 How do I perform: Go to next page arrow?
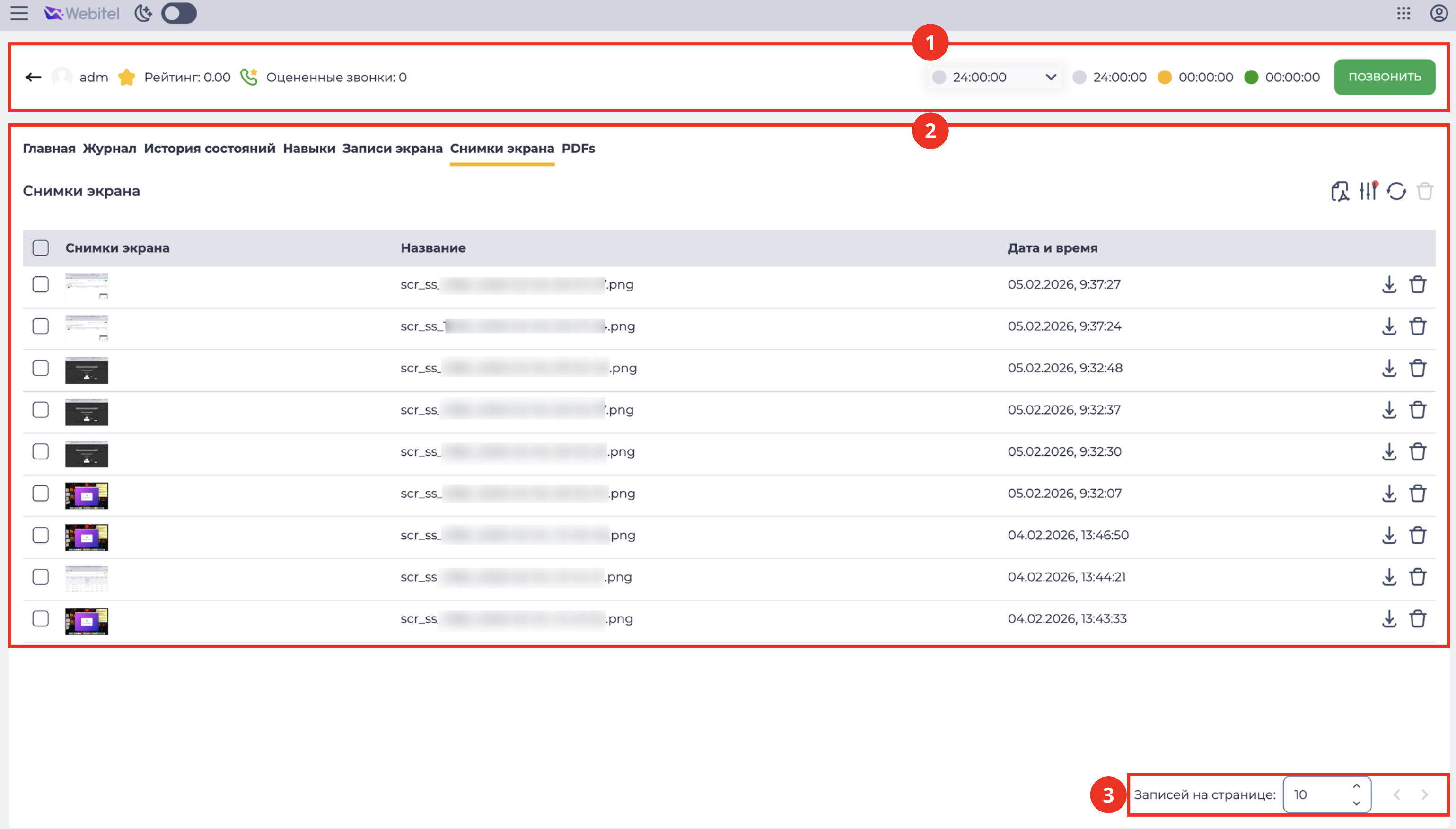(x=1425, y=794)
